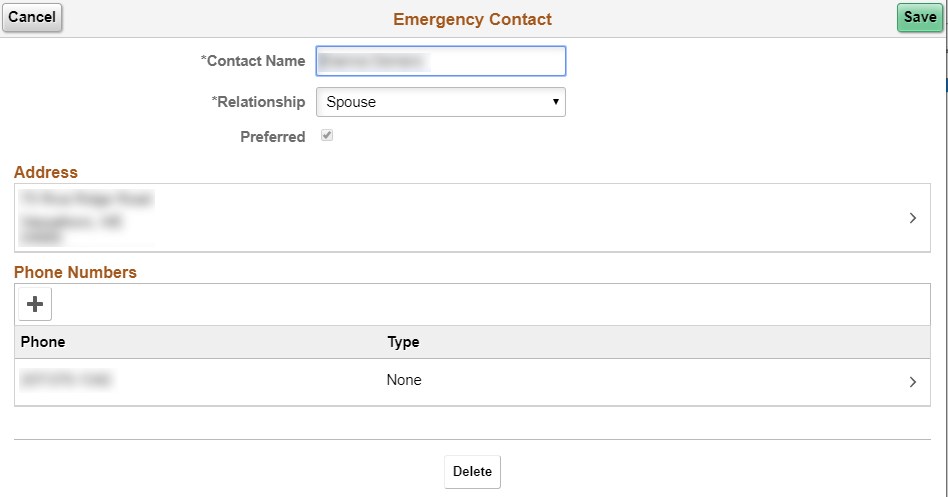Image resolution: width=948 pixels, height=497 pixels.
Task: Open address details via right chevron
Action: (x=912, y=218)
